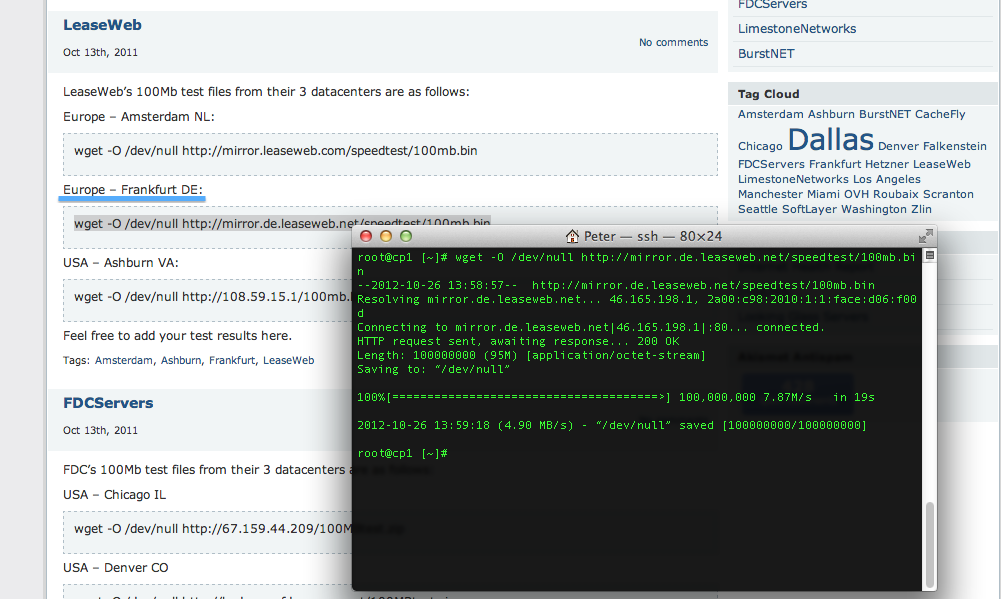Click the Frankfurt tag under LeaseWeb post
Image resolution: width=1001 pixels, height=599 pixels.
(232, 360)
